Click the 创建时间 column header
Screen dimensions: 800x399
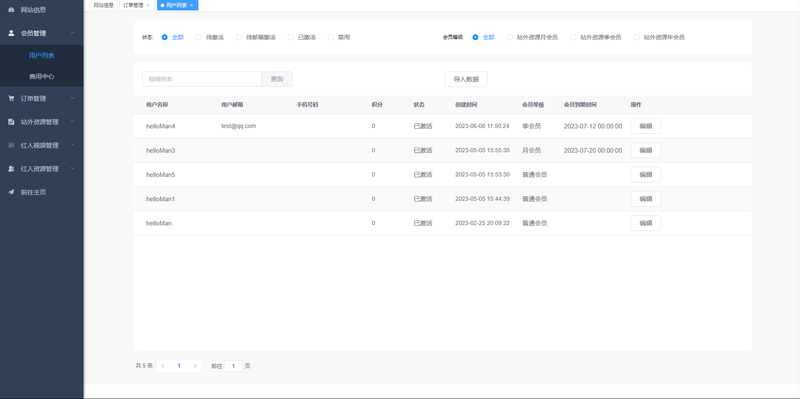[x=466, y=105]
